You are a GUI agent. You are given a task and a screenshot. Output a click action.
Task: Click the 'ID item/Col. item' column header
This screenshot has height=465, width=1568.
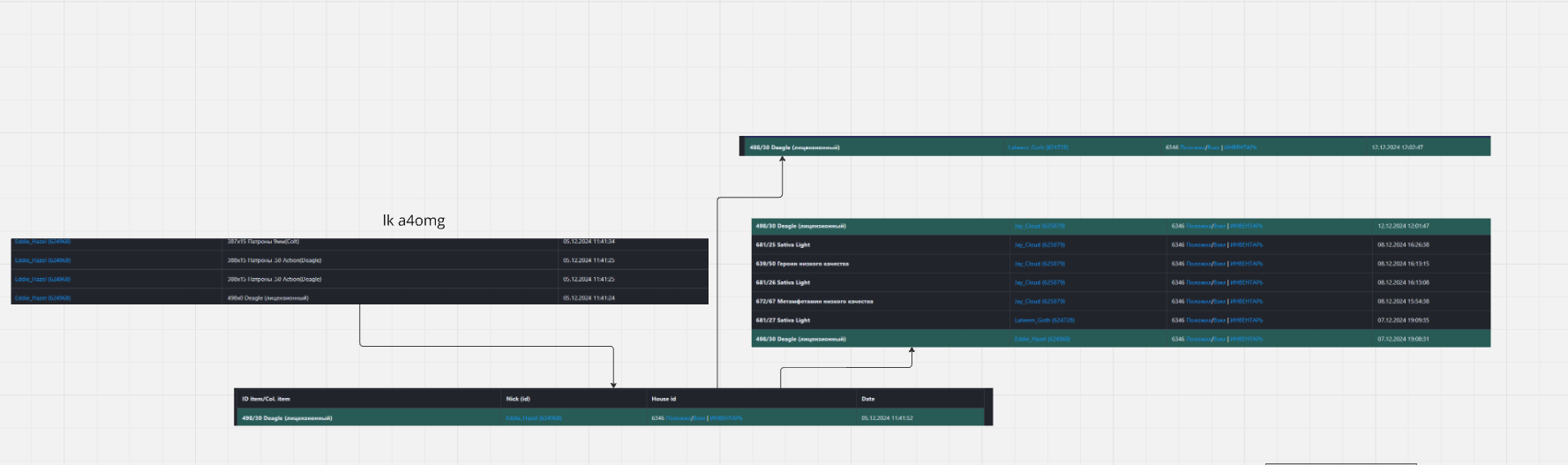266,399
